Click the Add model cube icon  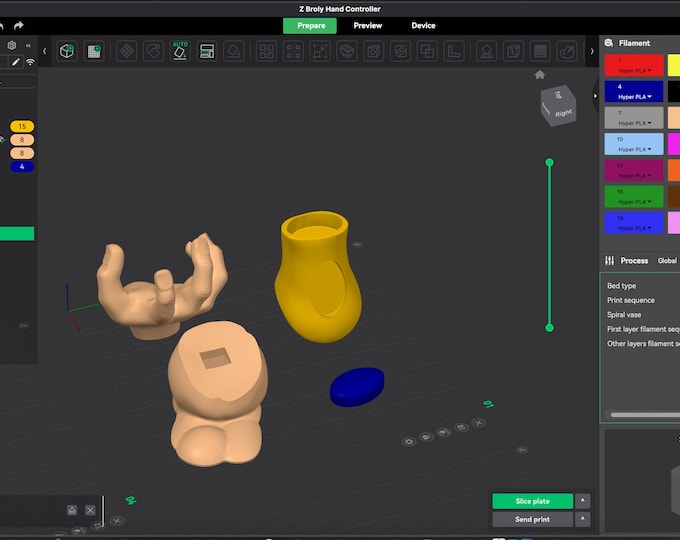(67, 51)
